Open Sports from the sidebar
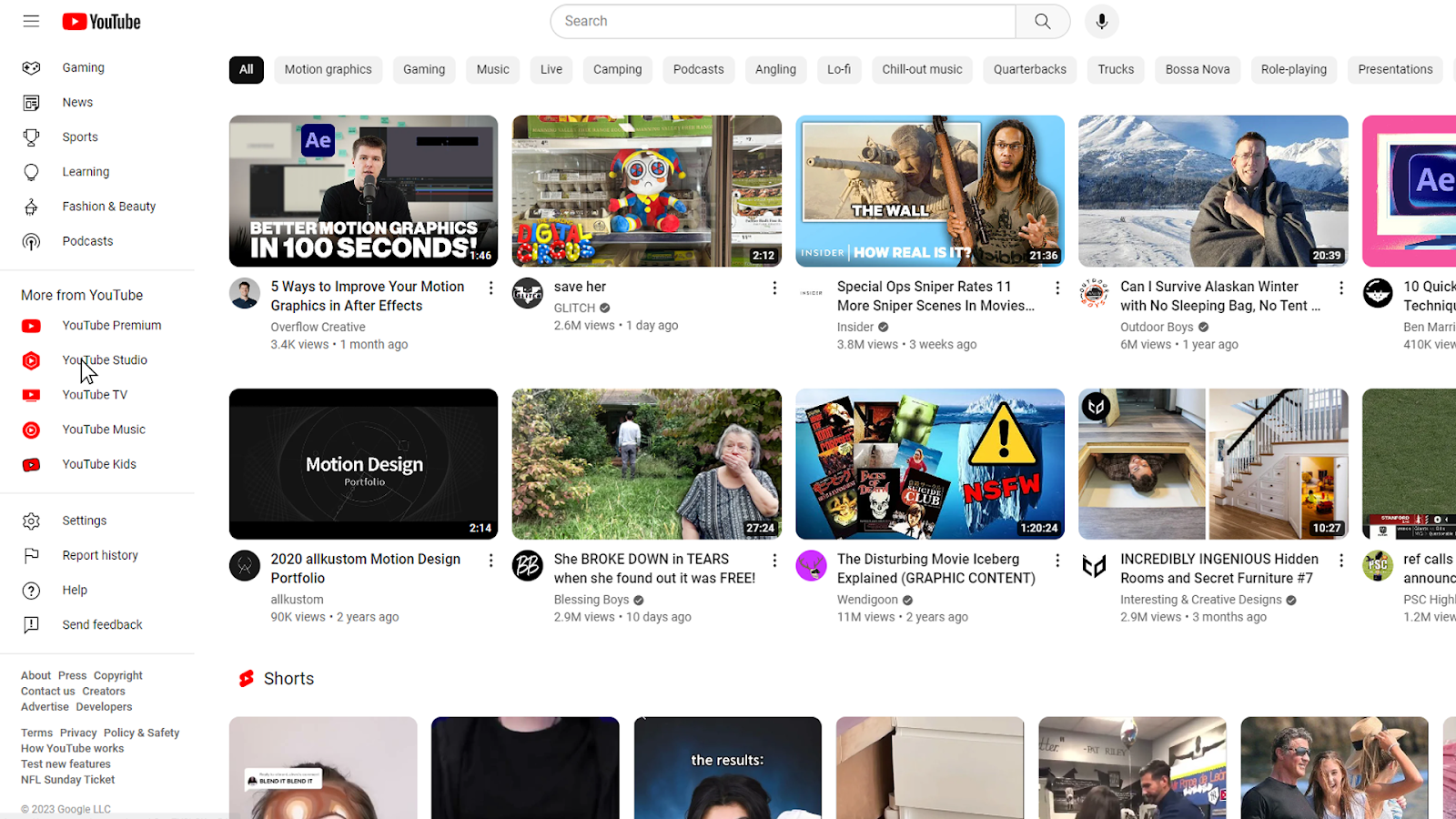The height and width of the screenshot is (819, 1456). point(79,136)
